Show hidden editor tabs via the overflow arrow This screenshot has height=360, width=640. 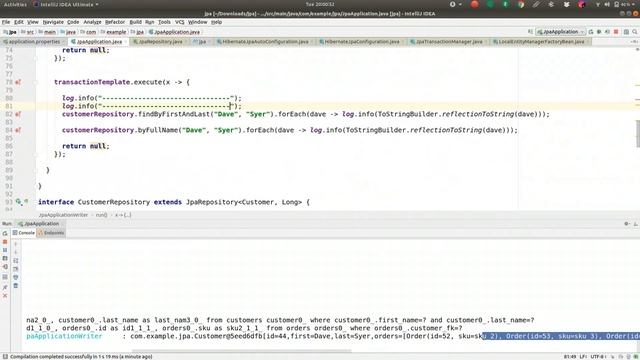[x=635, y=42]
